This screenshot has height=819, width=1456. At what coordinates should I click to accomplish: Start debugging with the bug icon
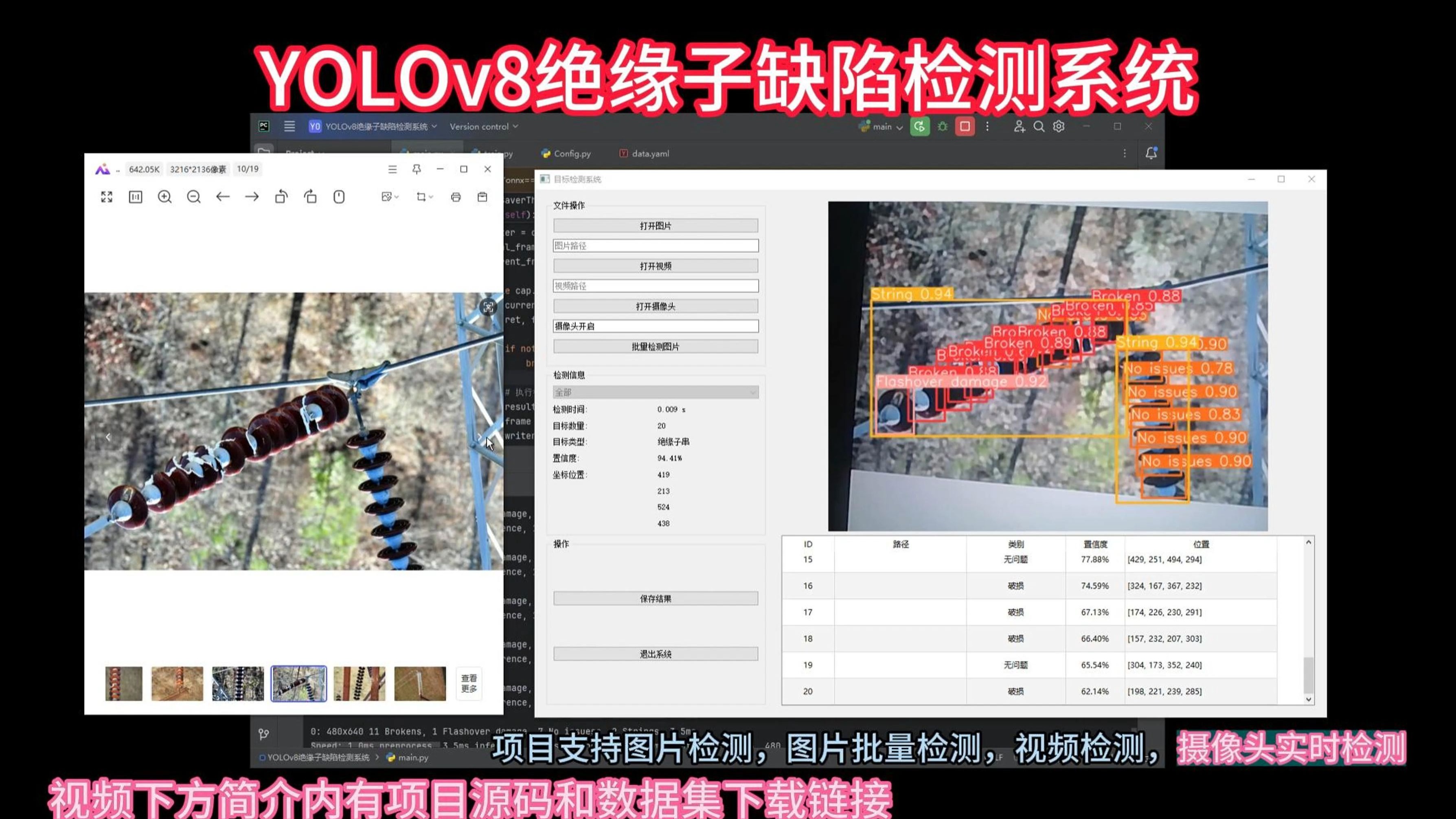tap(943, 127)
